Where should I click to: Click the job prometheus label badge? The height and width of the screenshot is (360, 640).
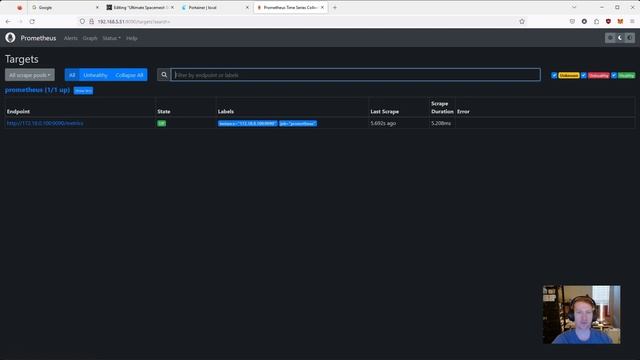298,123
